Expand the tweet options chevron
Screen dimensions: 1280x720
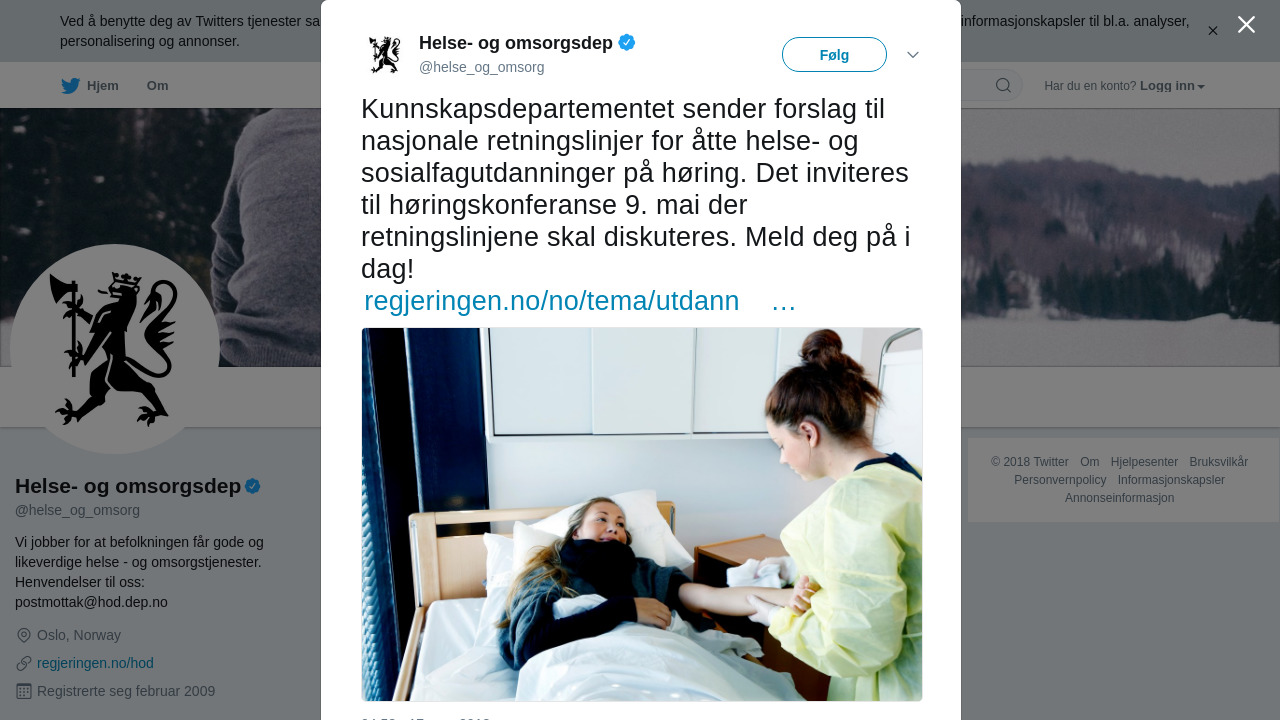[913, 55]
